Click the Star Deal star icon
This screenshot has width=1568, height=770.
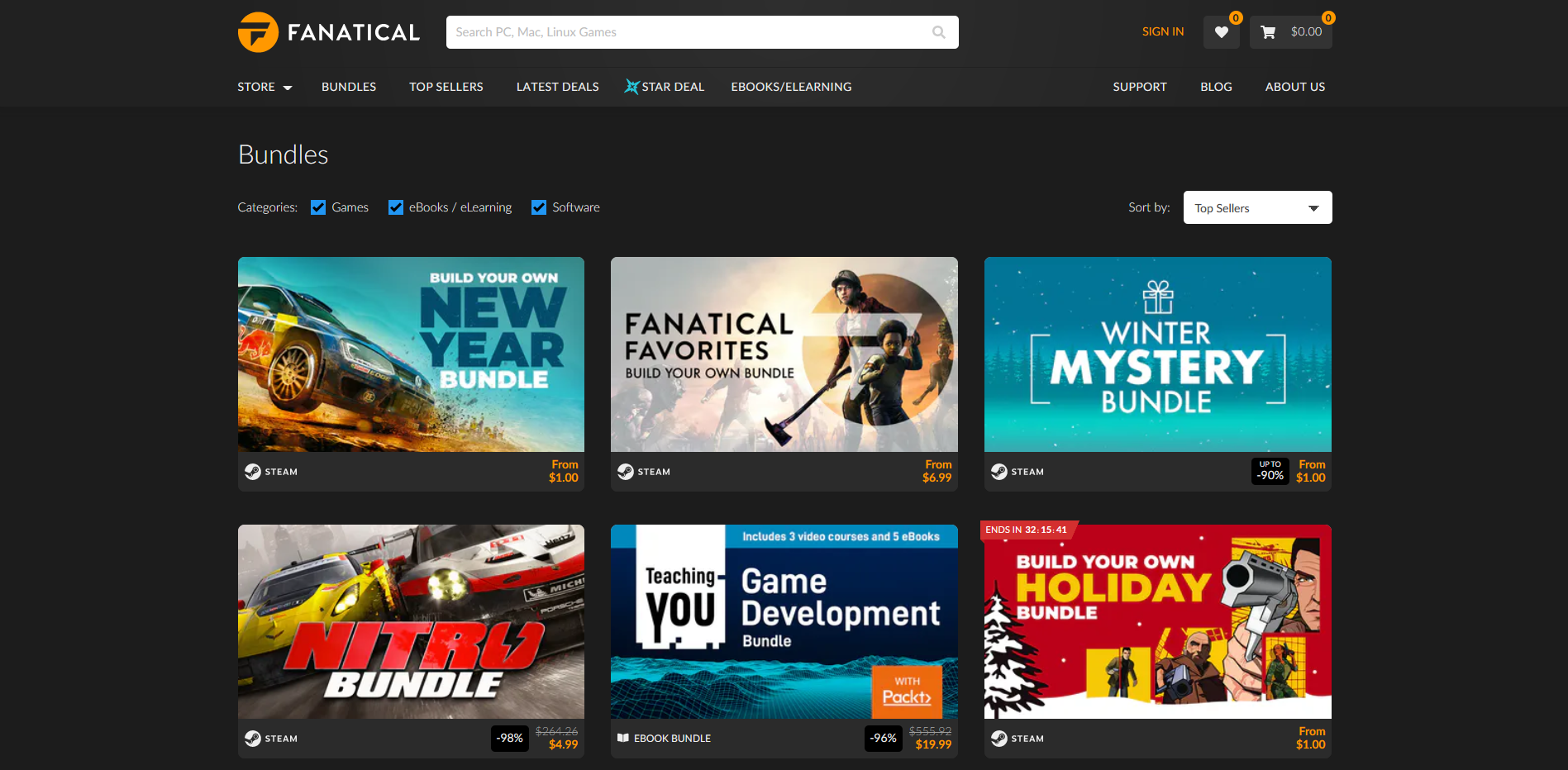coord(631,87)
